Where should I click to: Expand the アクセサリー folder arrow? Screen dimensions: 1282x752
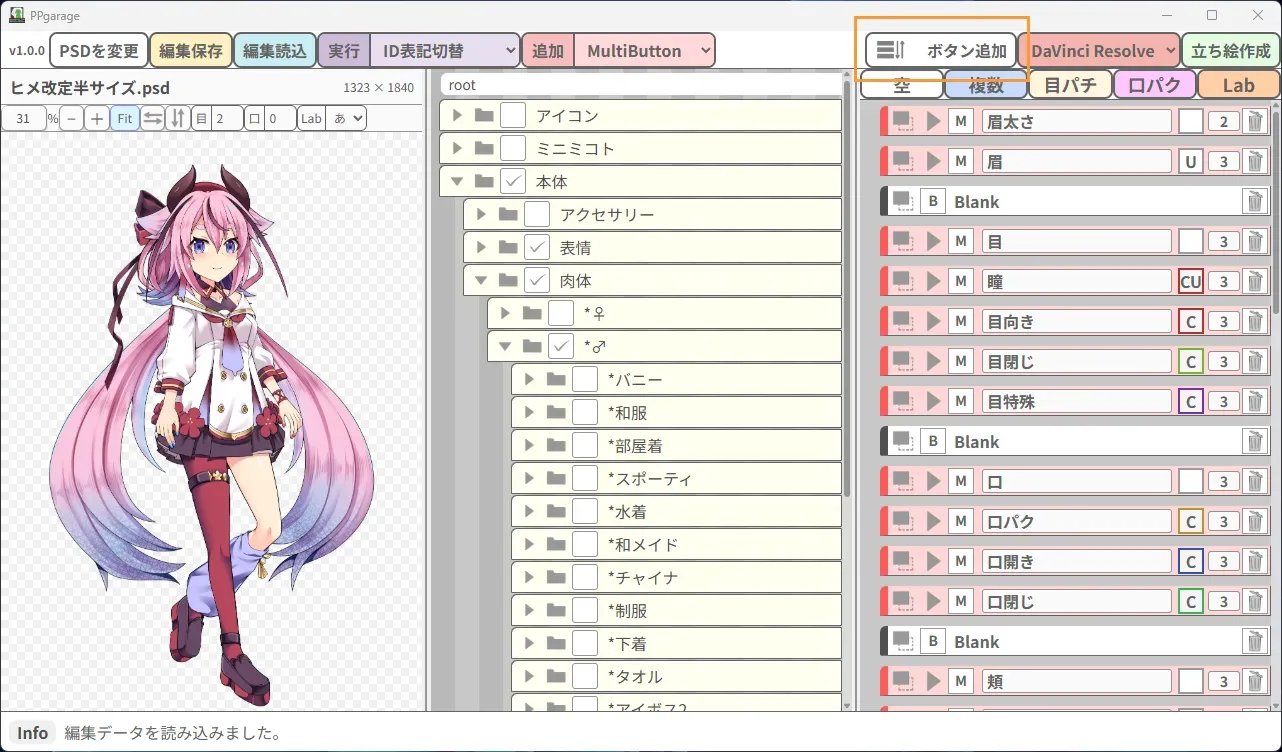point(481,214)
